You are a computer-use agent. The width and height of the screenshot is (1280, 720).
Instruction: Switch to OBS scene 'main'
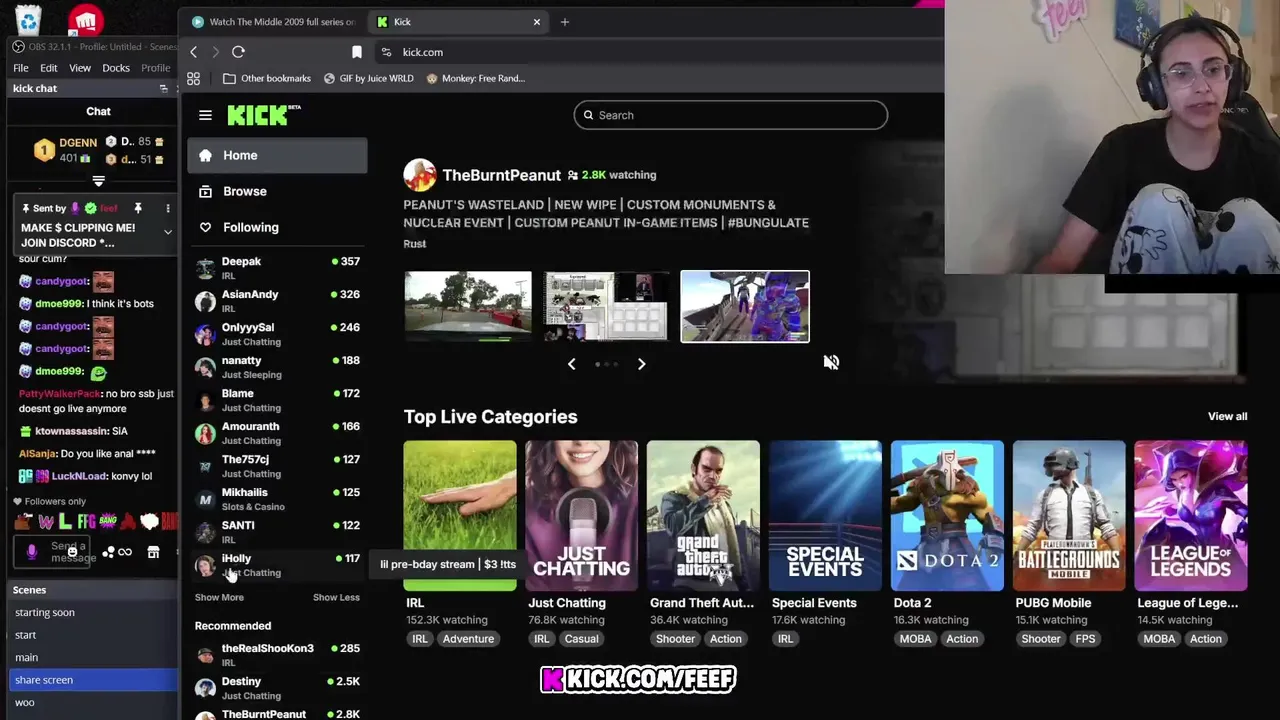pos(92,657)
